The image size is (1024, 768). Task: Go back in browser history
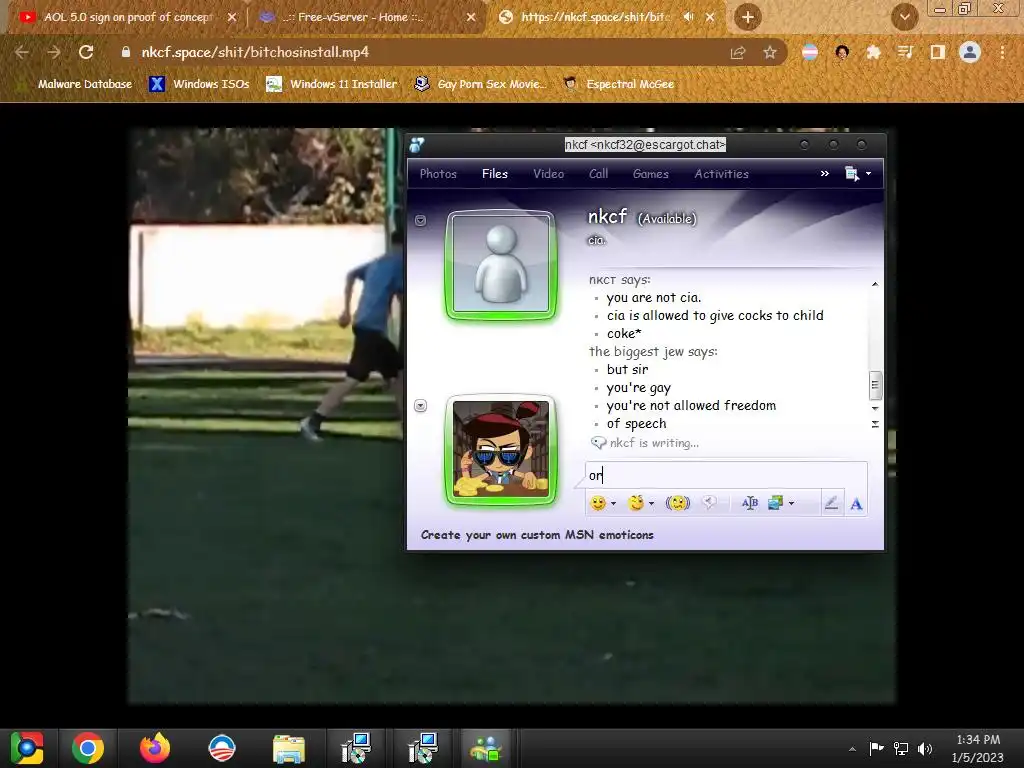click(22, 52)
